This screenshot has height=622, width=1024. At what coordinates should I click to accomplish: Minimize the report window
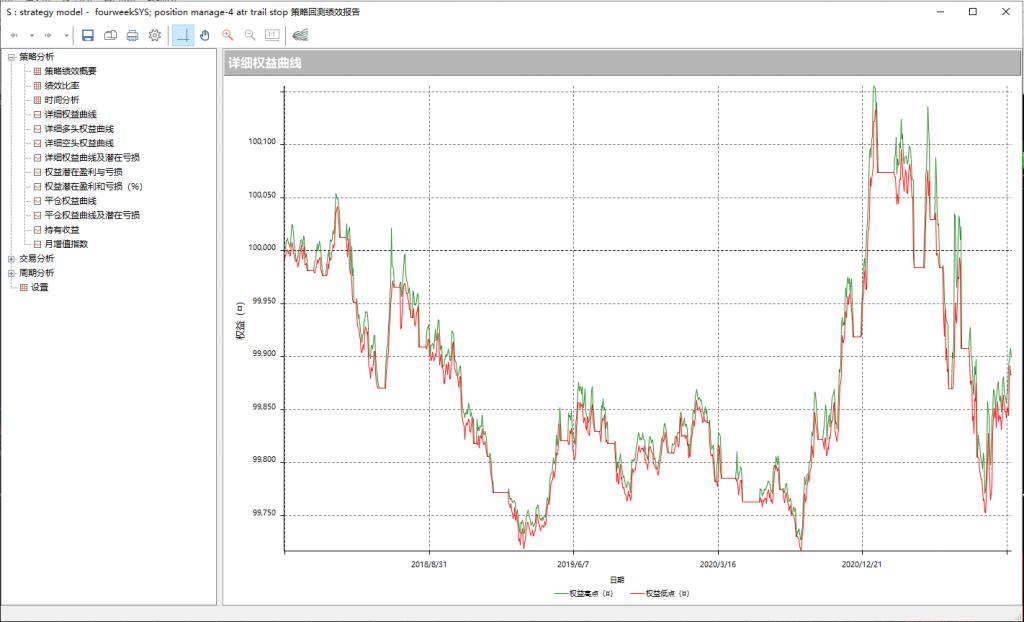click(941, 12)
